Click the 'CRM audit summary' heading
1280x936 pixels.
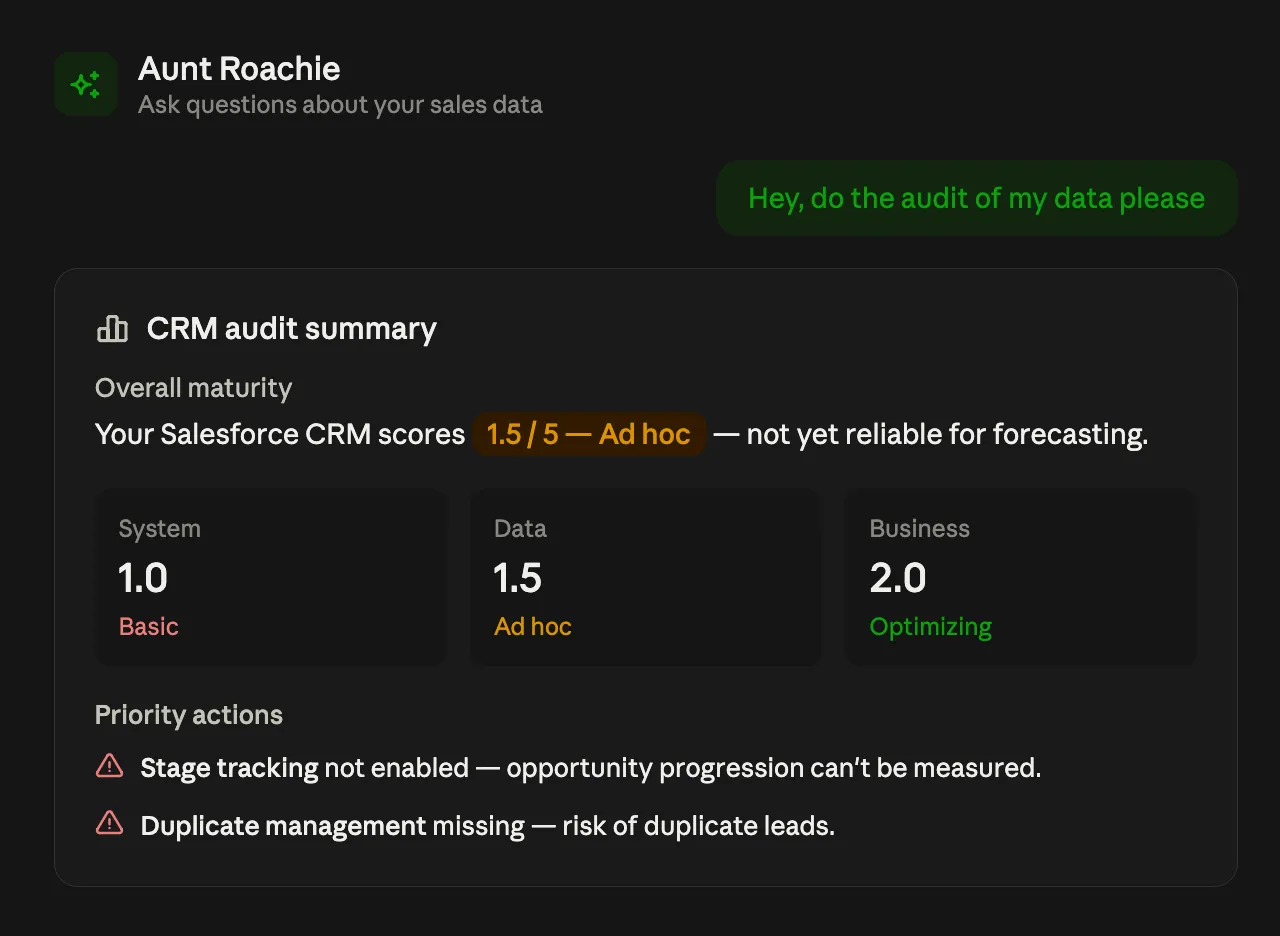[292, 329]
